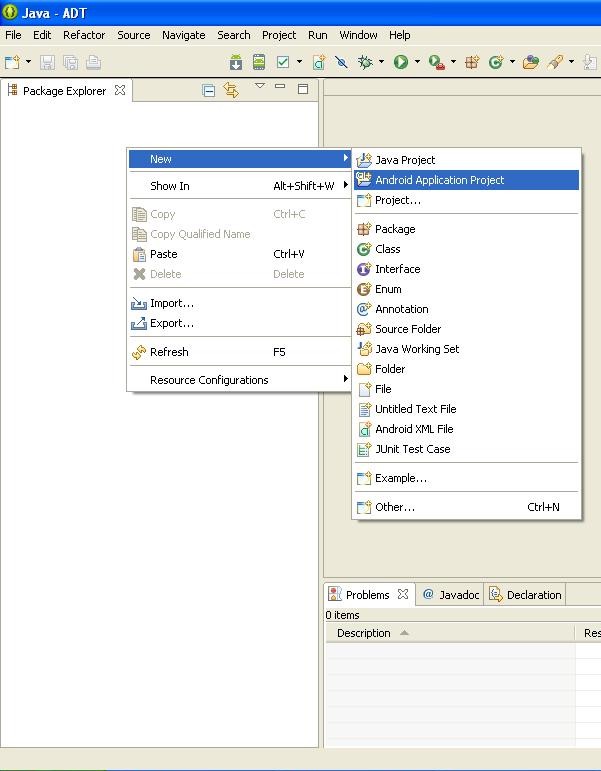The height and width of the screenshot is (771, 601).
Task: Open the Android SDK Manager icon
Action: pos(236,62)
